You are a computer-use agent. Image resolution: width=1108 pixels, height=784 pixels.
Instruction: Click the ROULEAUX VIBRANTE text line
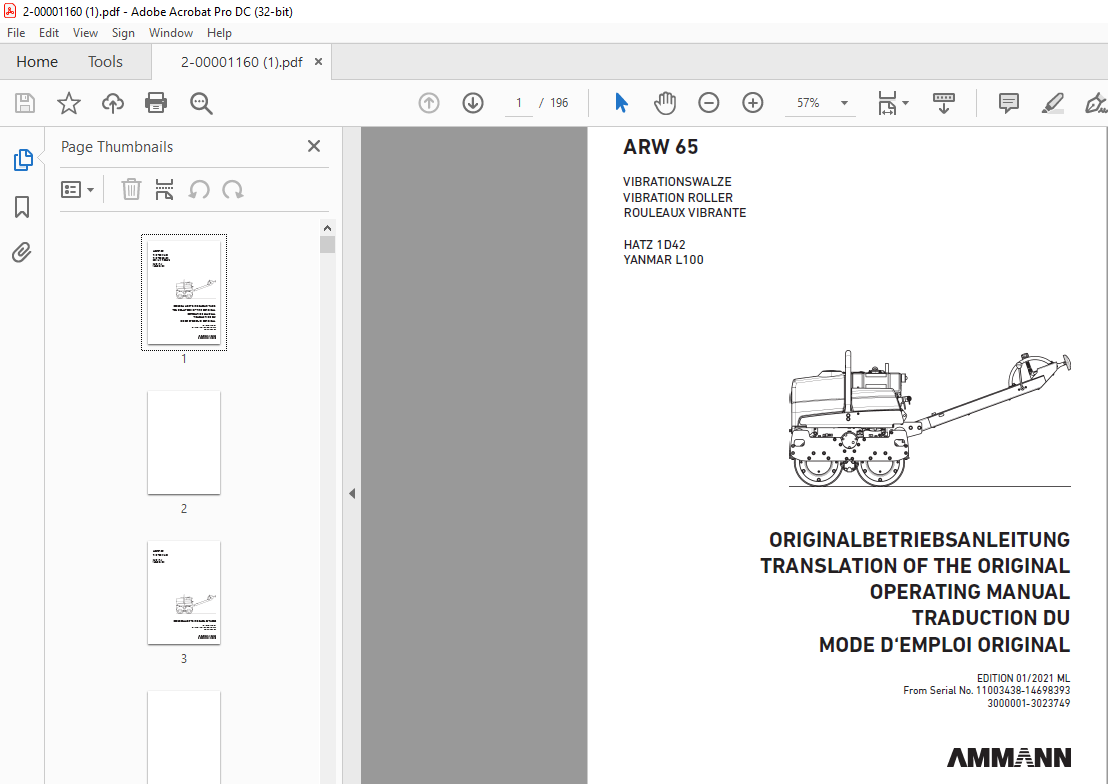(x=685, y=213)
